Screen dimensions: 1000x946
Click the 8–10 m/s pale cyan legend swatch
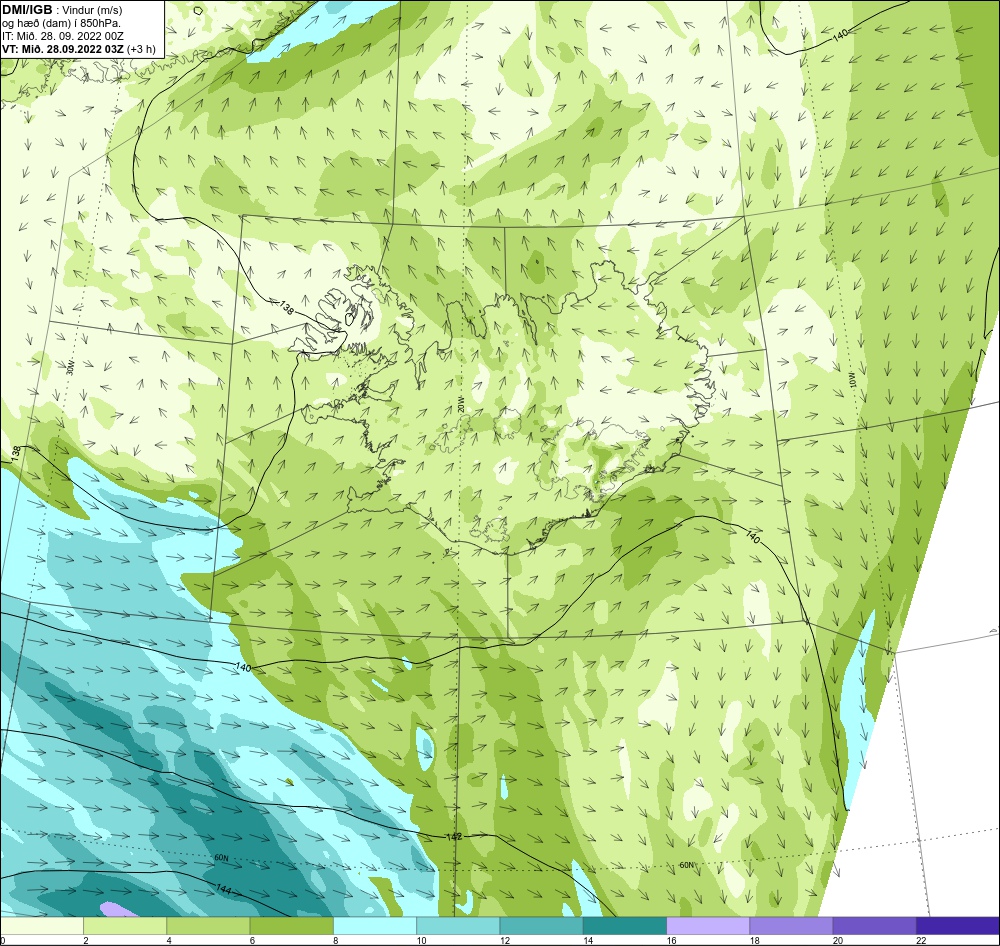click(375, 925)
